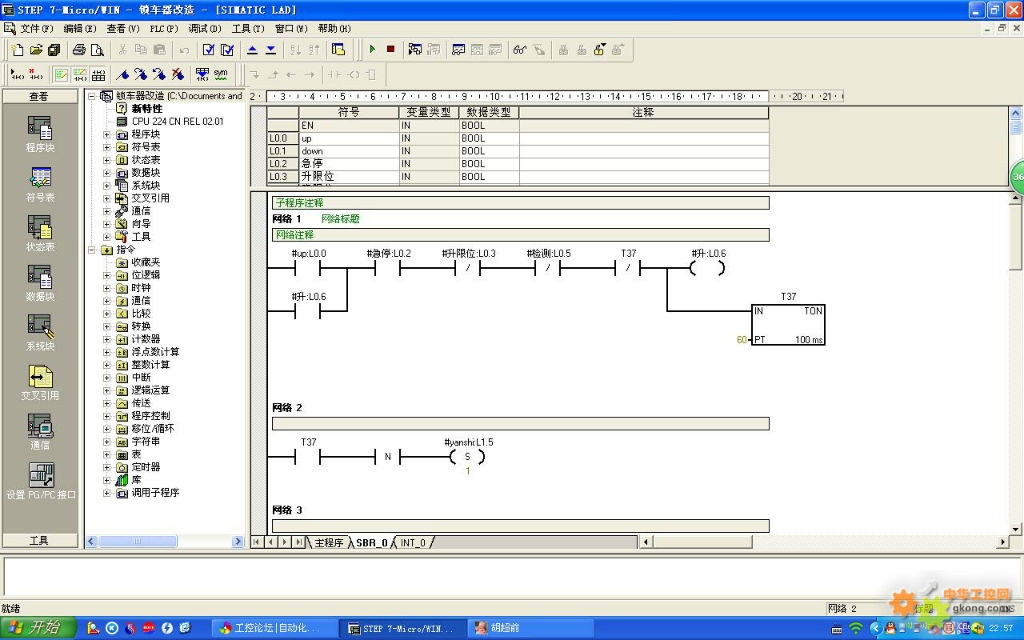Expand the 调用子程序 tree node

pos(106,493)
